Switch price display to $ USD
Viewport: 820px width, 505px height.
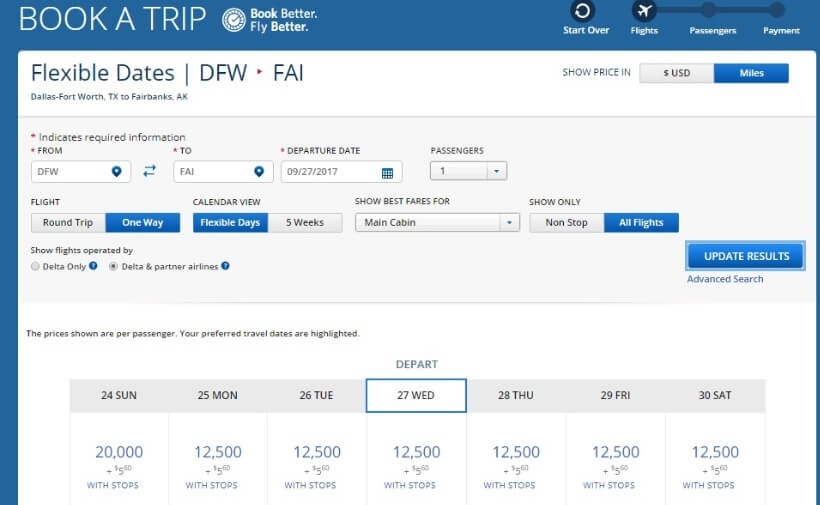click(677, 73)
